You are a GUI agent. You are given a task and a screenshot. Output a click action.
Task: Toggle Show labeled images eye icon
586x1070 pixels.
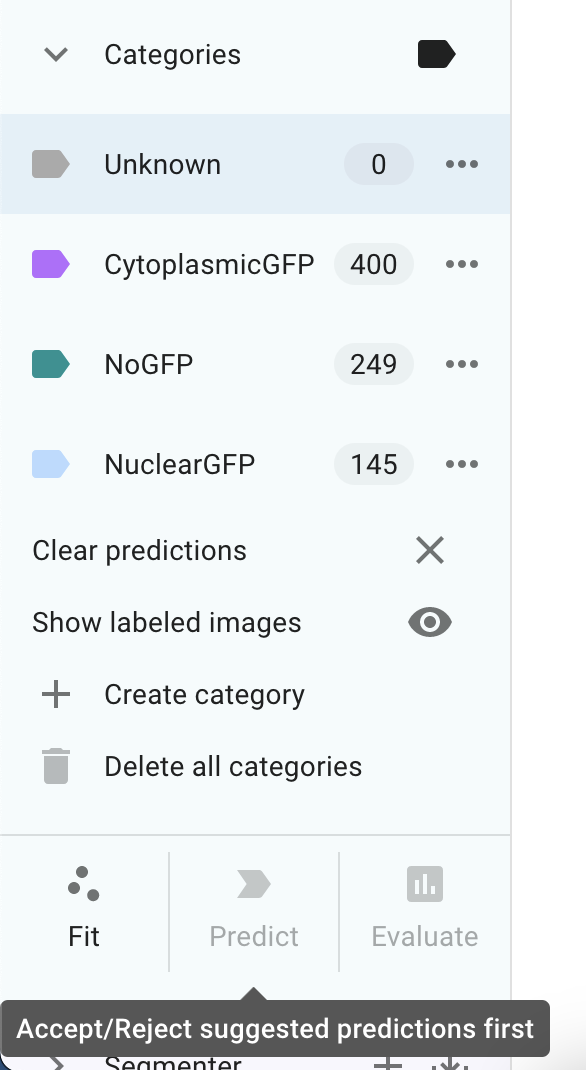(x=429, y=622)
